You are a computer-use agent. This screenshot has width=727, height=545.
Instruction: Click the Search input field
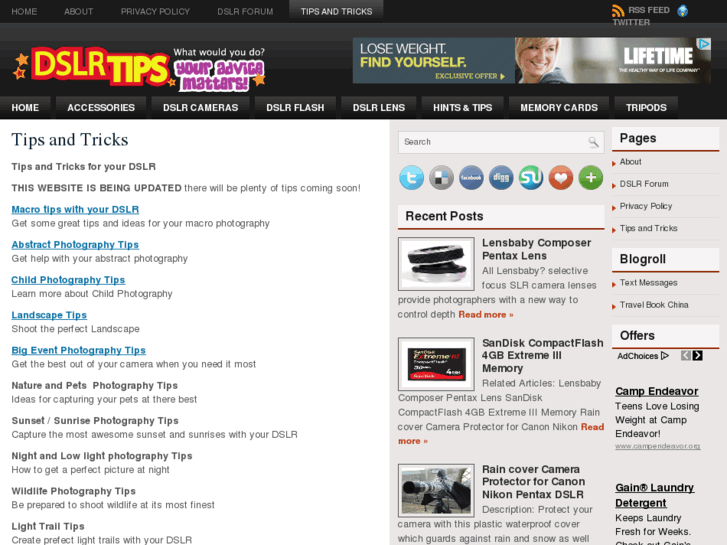[492, 142]
